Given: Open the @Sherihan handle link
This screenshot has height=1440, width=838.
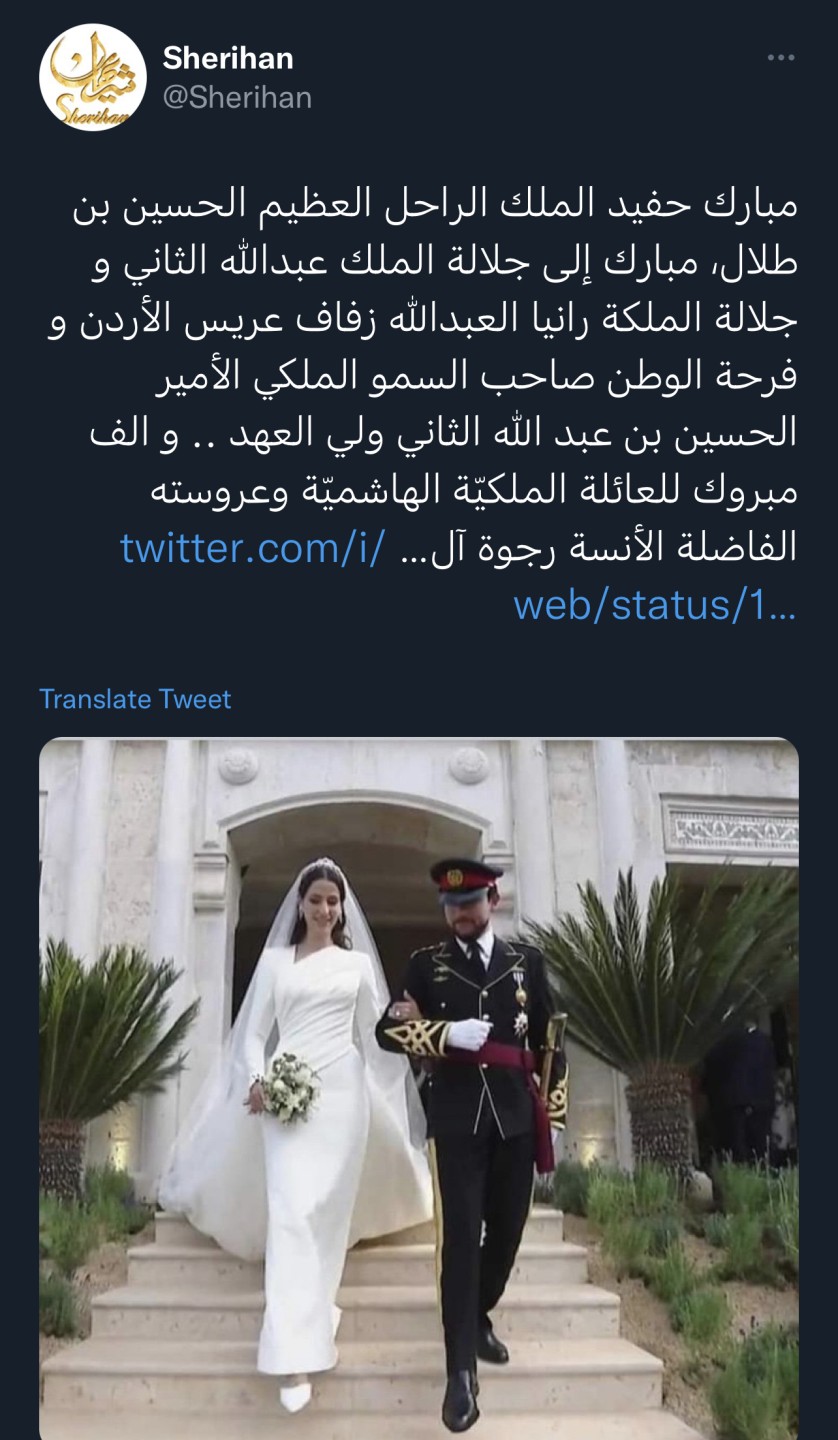Looking at the screenshot, I should pyautogui.click(x=237, y=98).
